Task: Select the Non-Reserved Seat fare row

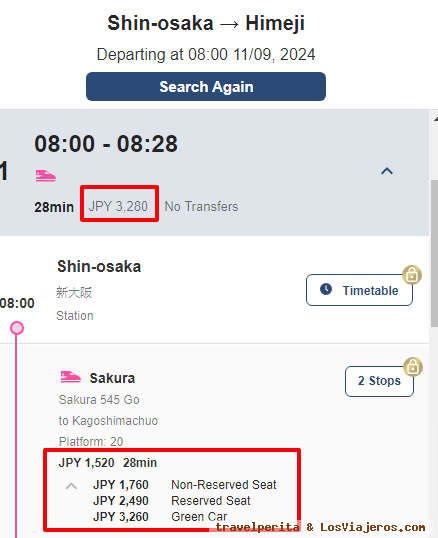Action: [x=185, y=484]
